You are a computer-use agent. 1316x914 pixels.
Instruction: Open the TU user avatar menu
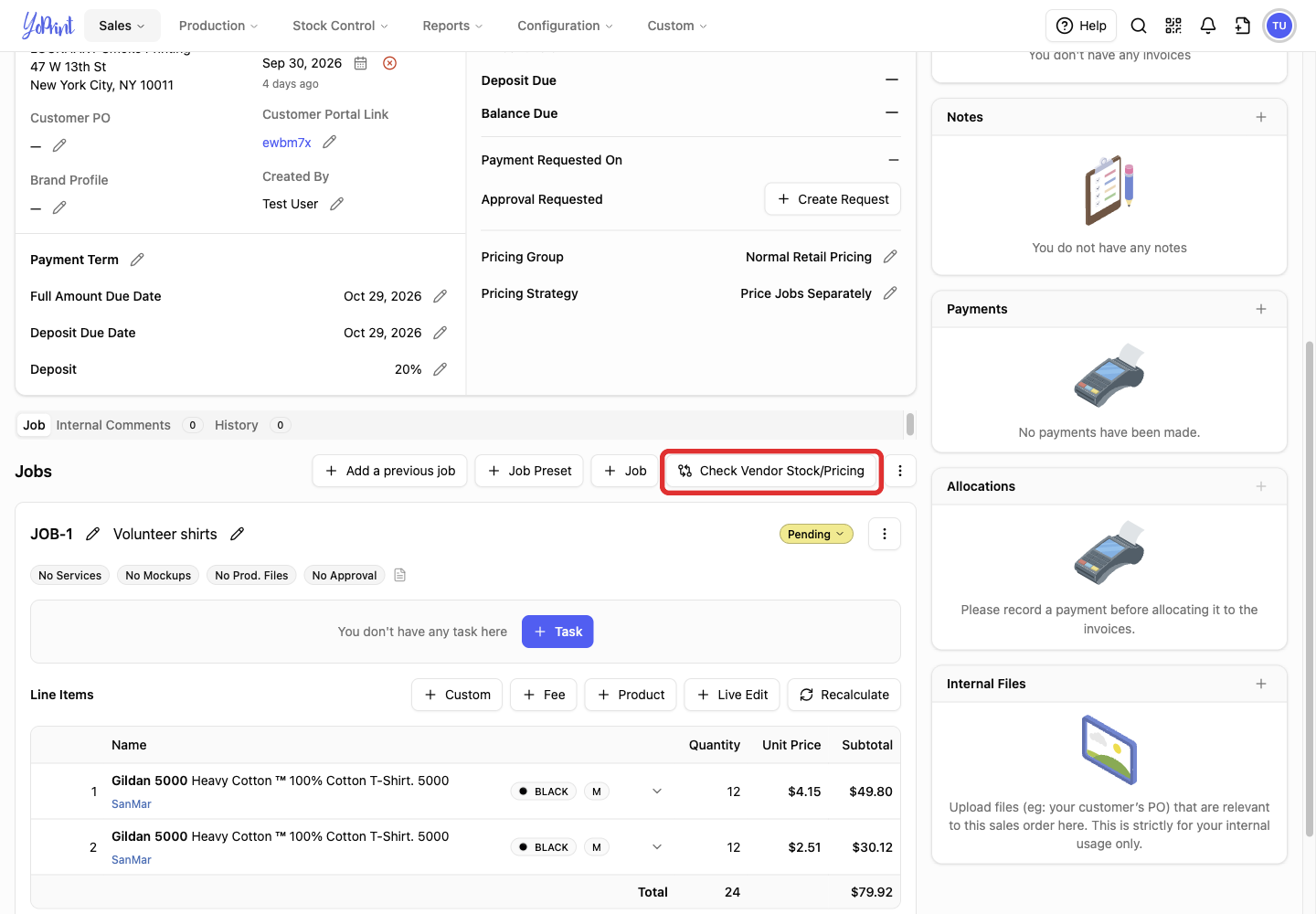point(1279,26)
